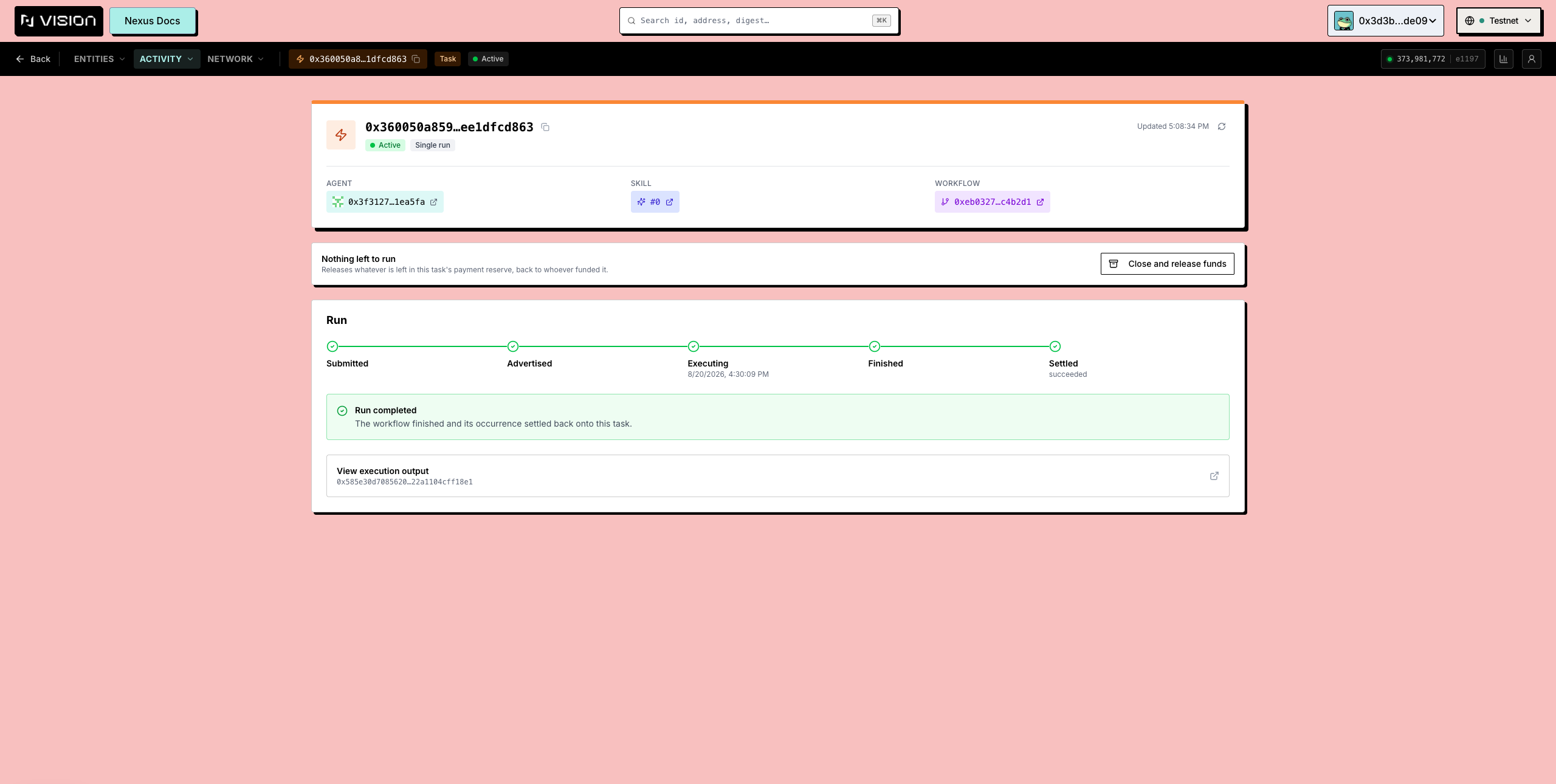
Task: Click the green Active tag under task address
Action: [x=385, y=145]
